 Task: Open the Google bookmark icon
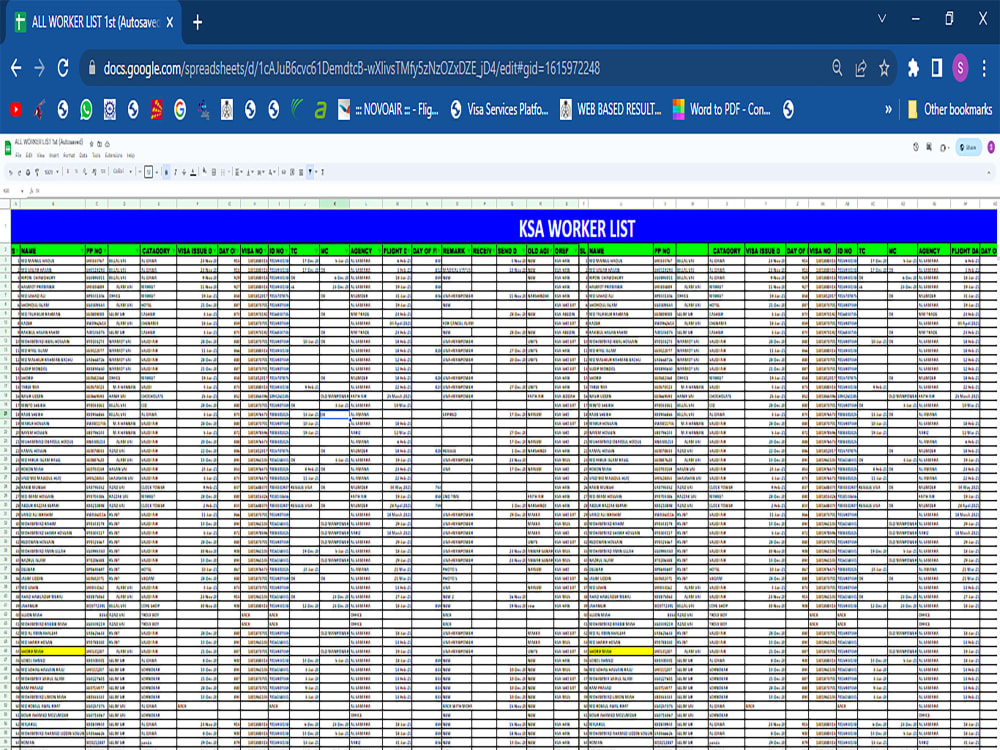[180, 110]
